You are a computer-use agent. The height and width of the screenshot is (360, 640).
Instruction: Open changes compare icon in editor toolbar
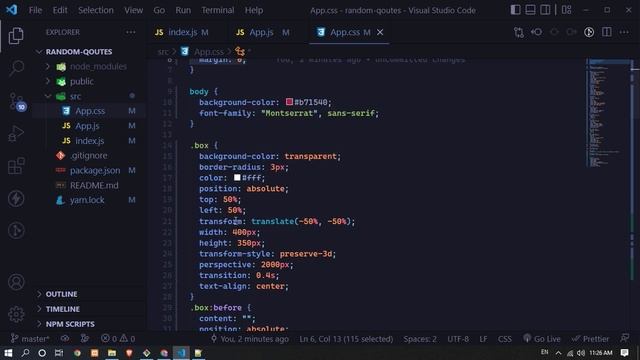pos(519,32)
